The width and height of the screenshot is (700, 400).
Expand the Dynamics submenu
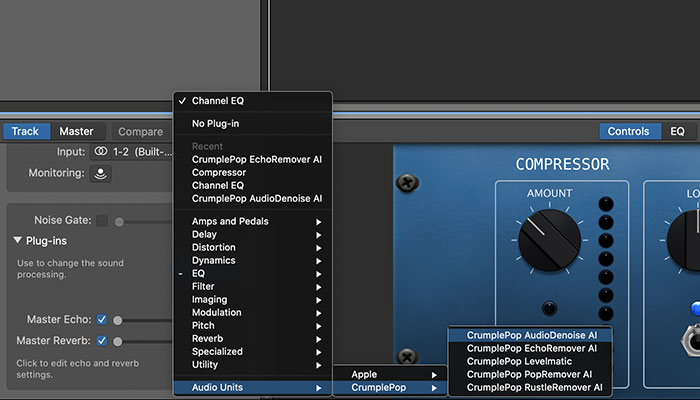[253, 260]
